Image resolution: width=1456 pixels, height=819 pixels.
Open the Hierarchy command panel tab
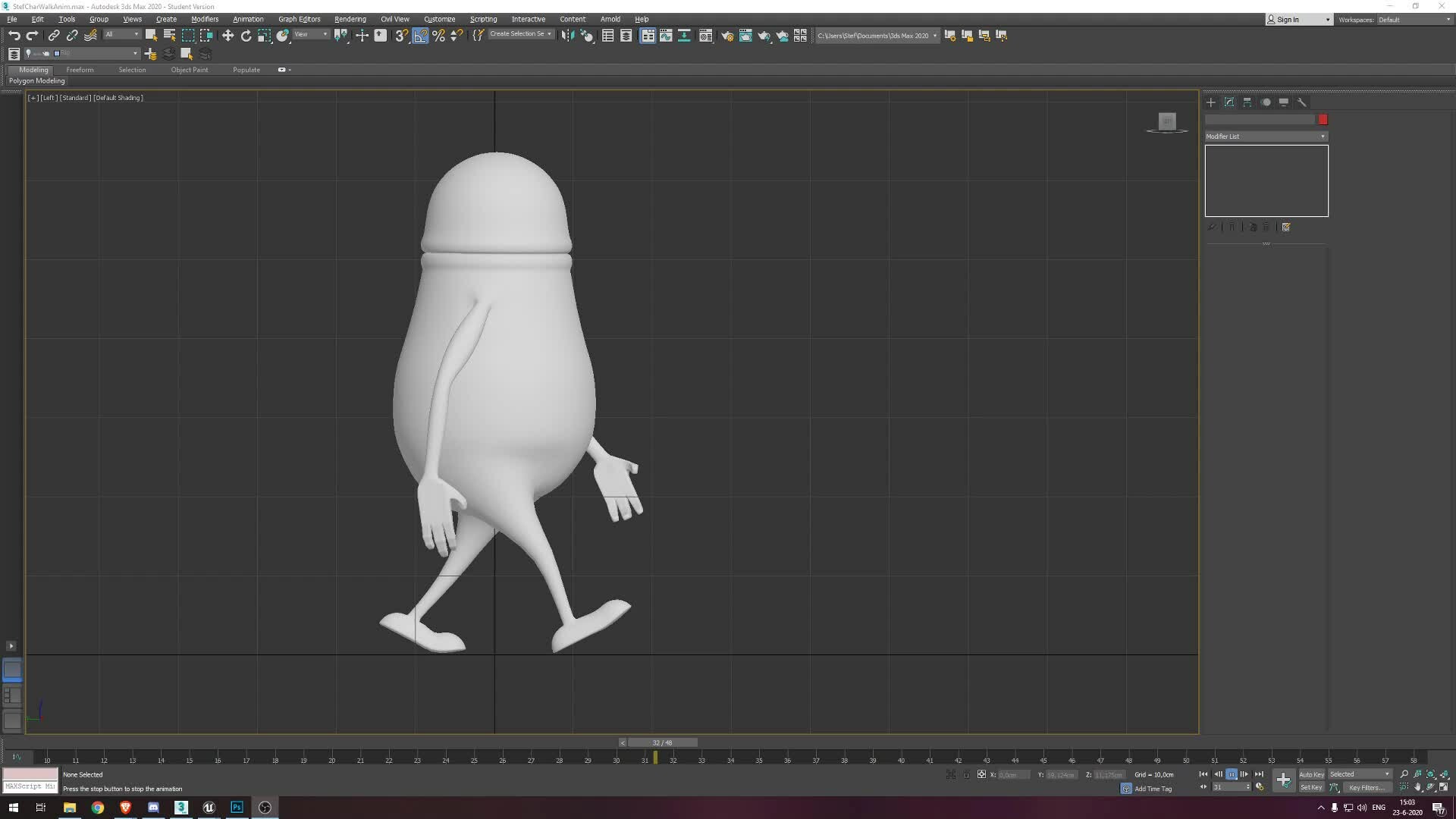1247,102
